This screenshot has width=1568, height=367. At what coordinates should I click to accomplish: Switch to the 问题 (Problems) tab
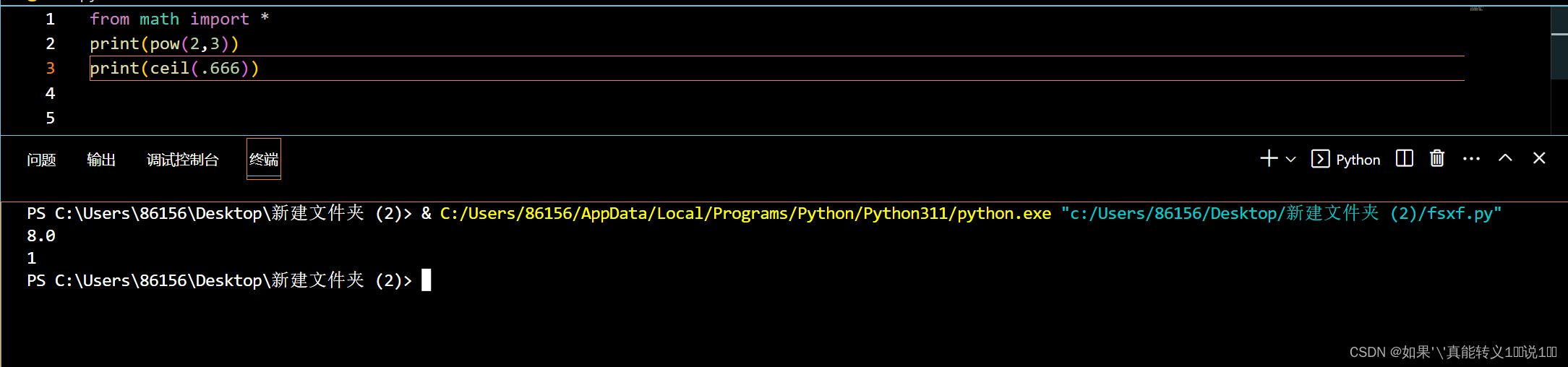click(x=41, y=160)
